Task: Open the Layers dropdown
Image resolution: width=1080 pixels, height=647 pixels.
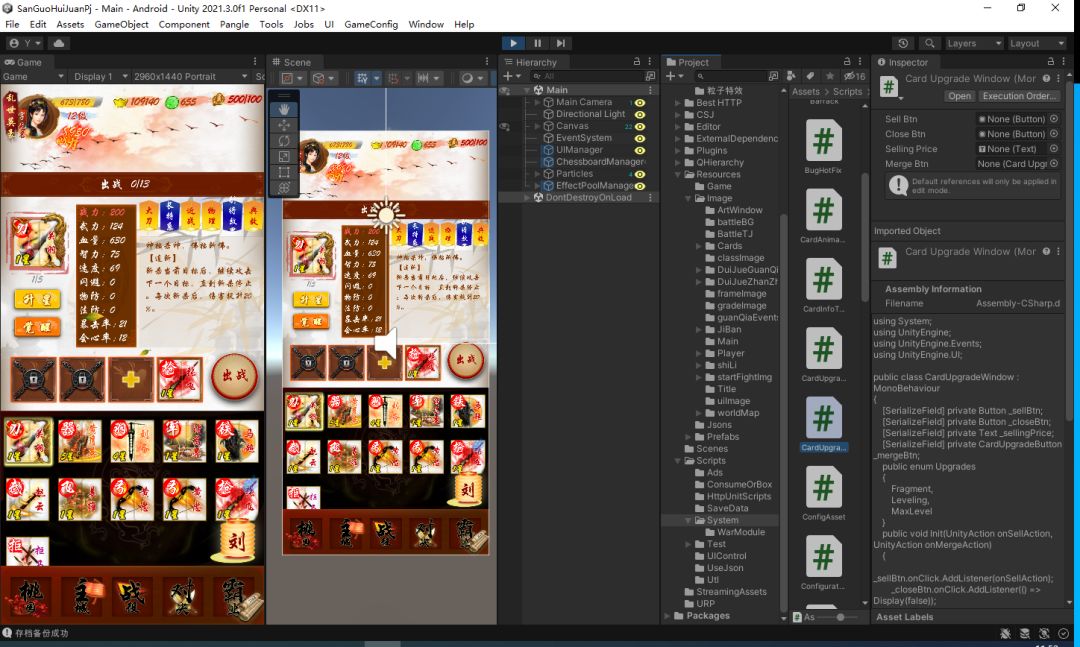Action: [973, 43]
